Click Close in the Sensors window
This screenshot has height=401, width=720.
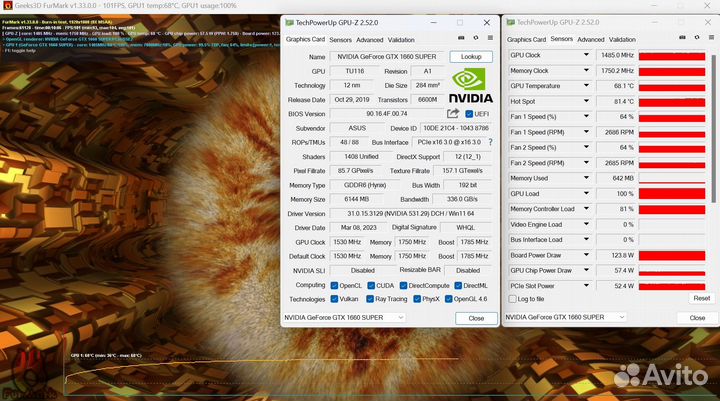coord(697,318)
